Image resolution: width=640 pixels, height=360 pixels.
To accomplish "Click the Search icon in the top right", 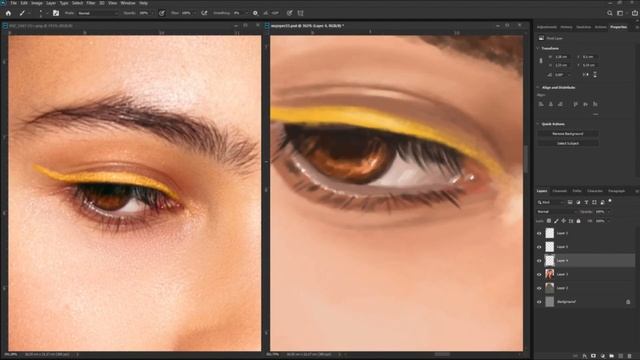I will [609, 13].
